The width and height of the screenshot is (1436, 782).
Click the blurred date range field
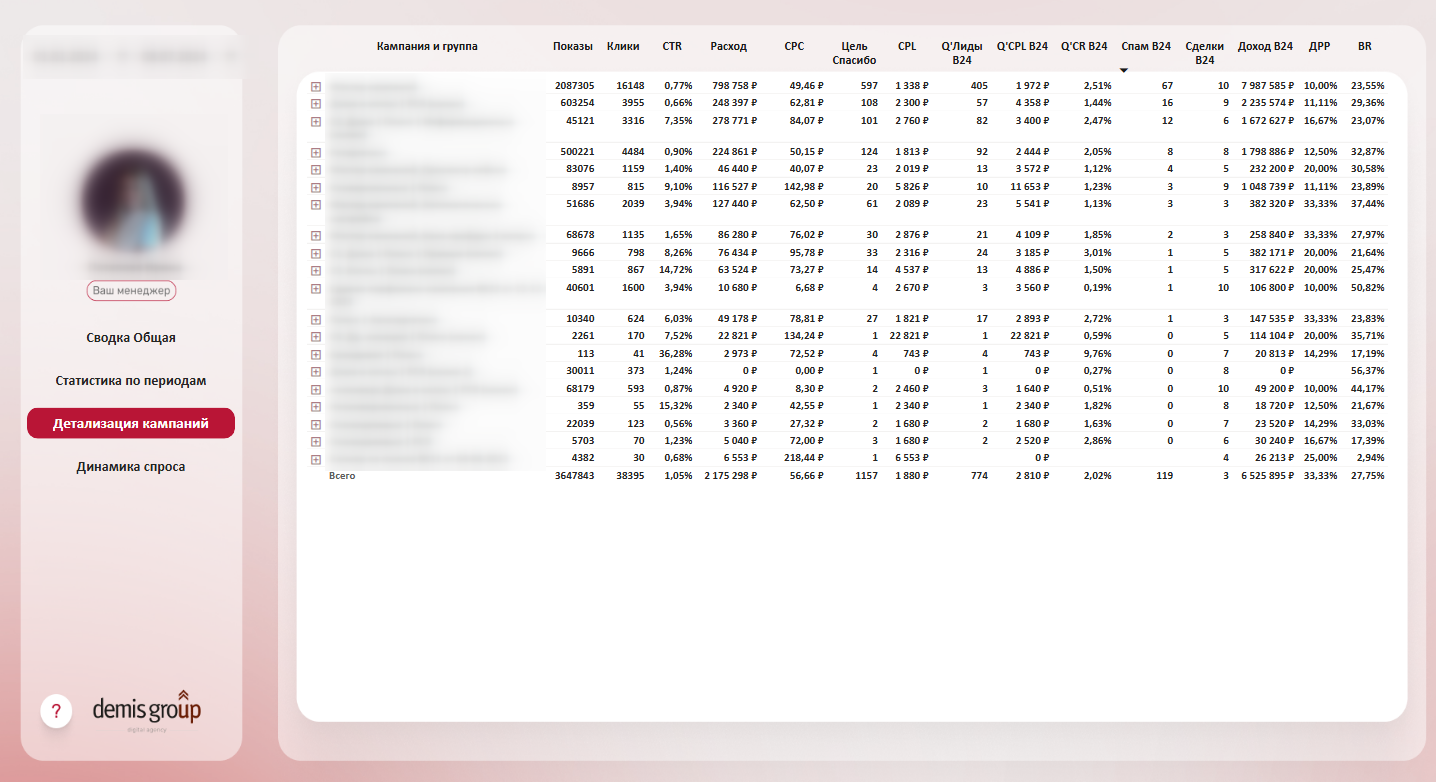pyautogui.click(x=131, y=57)
